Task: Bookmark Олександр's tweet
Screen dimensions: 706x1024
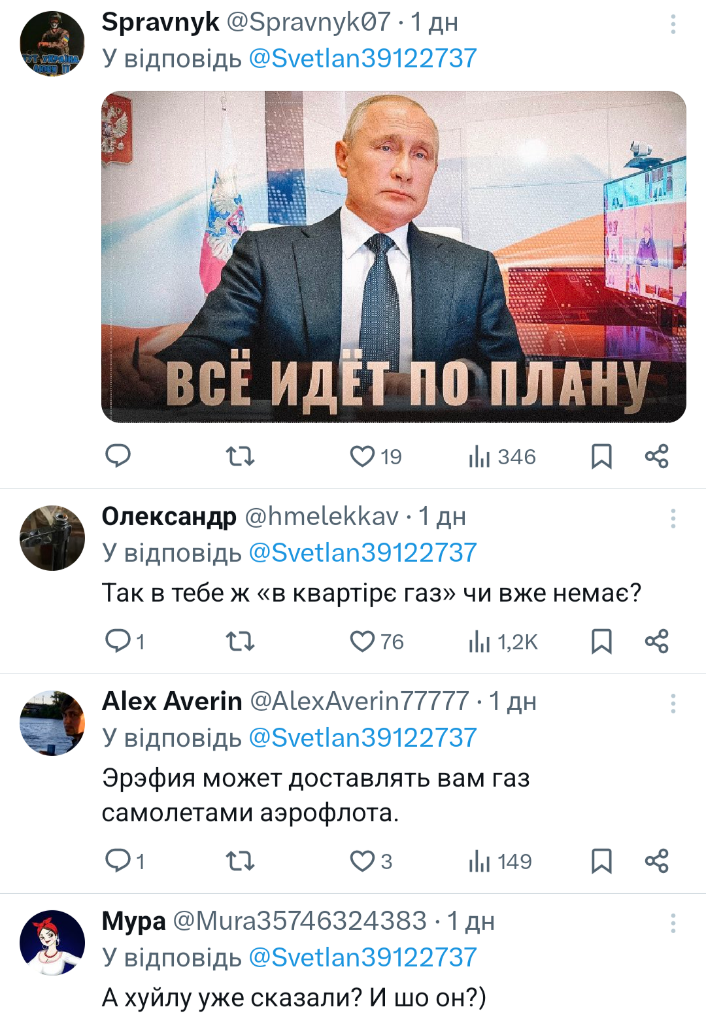Action: (601, 641)
